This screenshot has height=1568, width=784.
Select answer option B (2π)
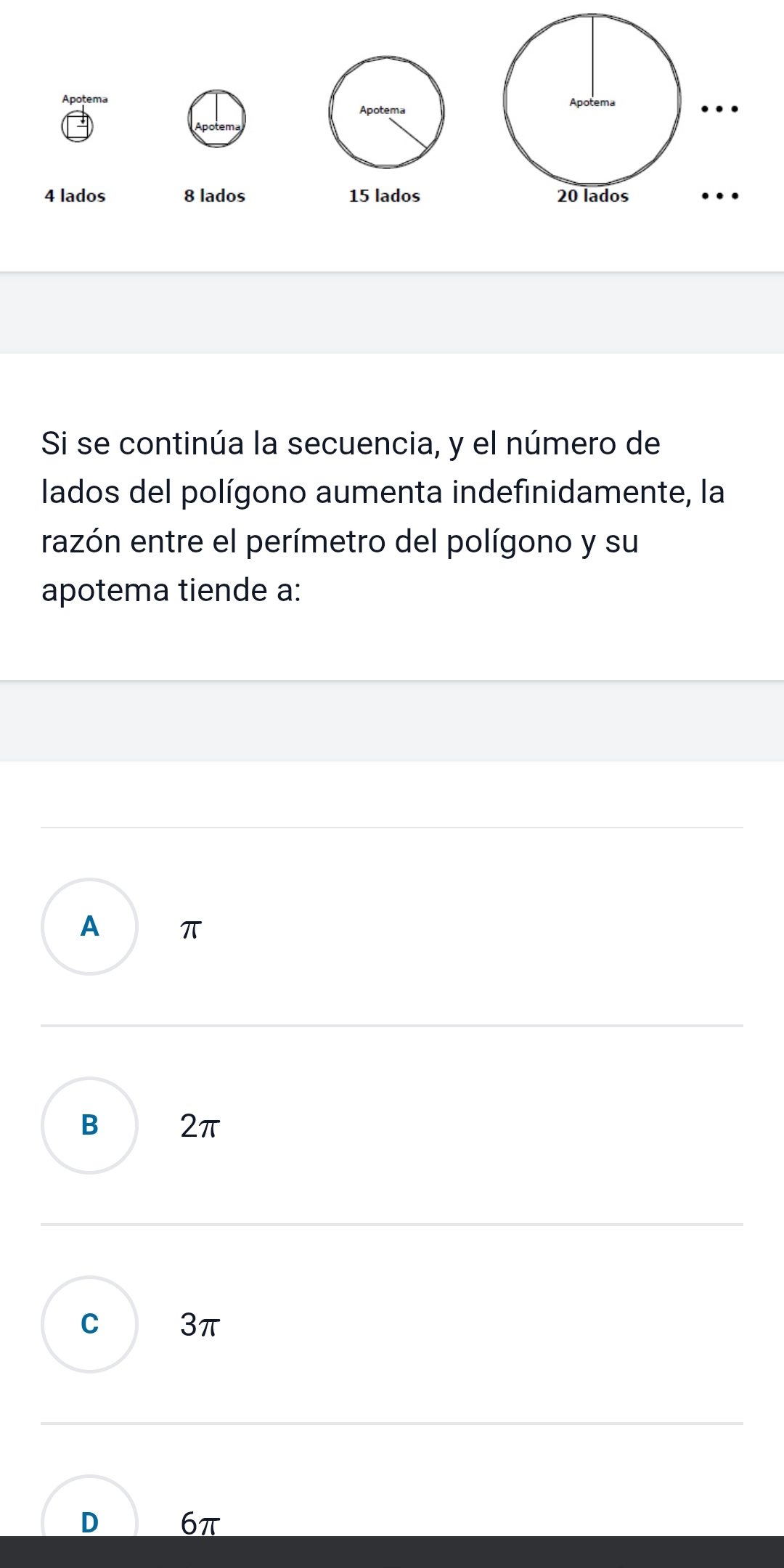pos(89,1127)
